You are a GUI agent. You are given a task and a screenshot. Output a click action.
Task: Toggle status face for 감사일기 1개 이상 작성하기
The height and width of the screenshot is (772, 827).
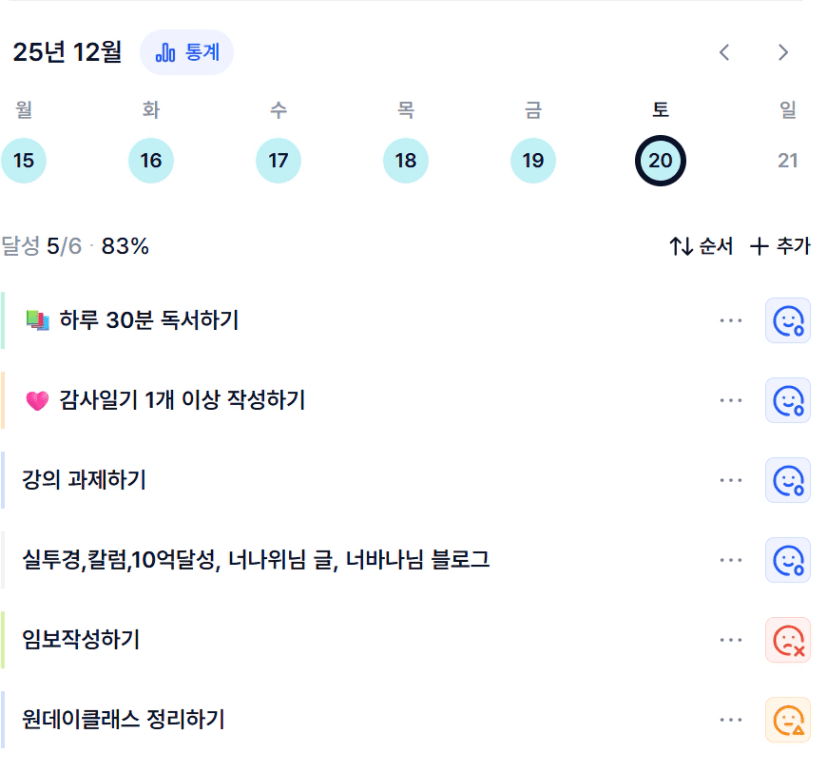[x=788, y=400]
